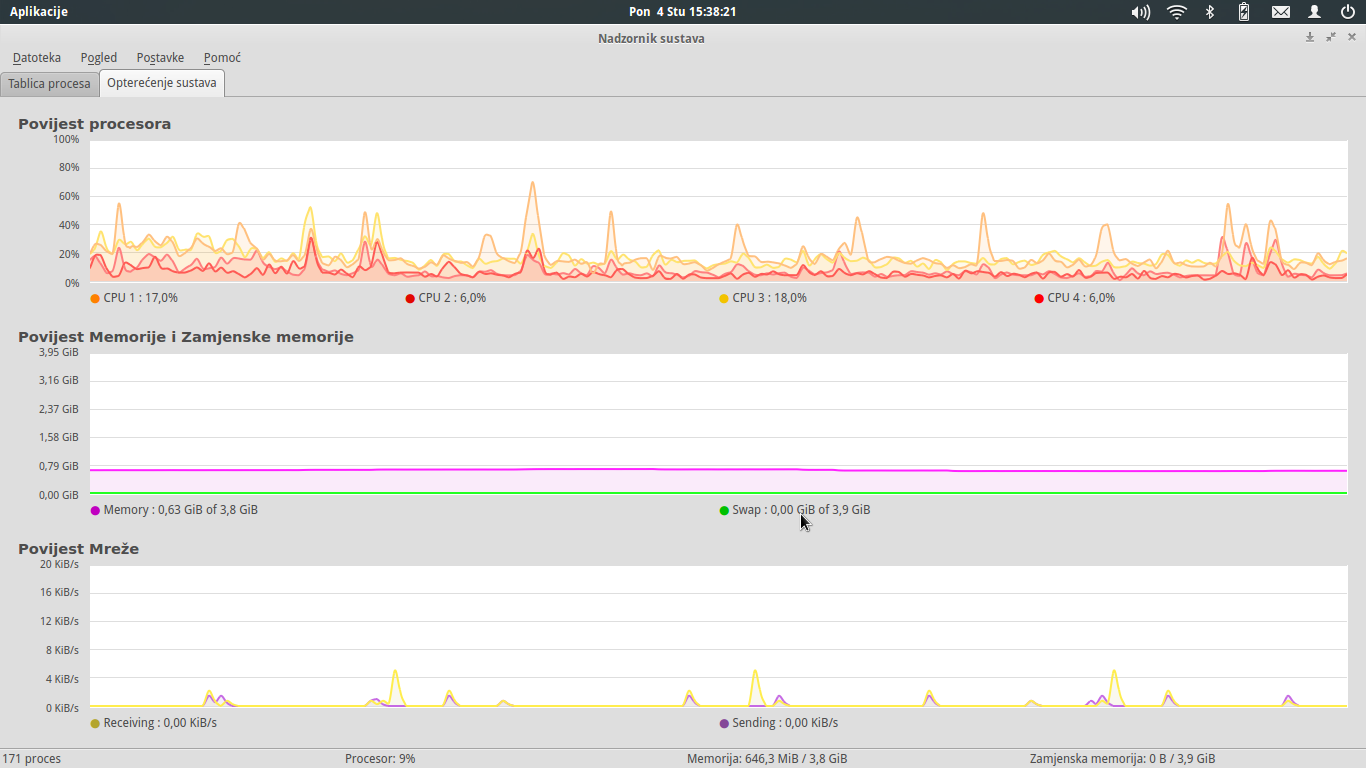Open the Pogled menu

[x=99, y=58]
